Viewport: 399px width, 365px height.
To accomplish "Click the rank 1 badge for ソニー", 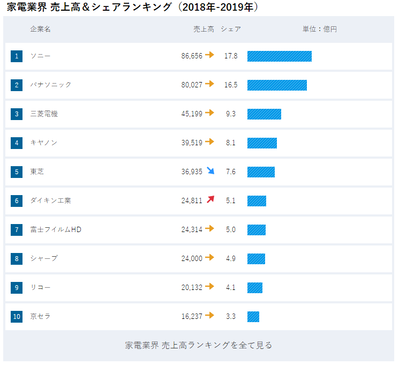I will pyautogui.click(x=17, y=56).
